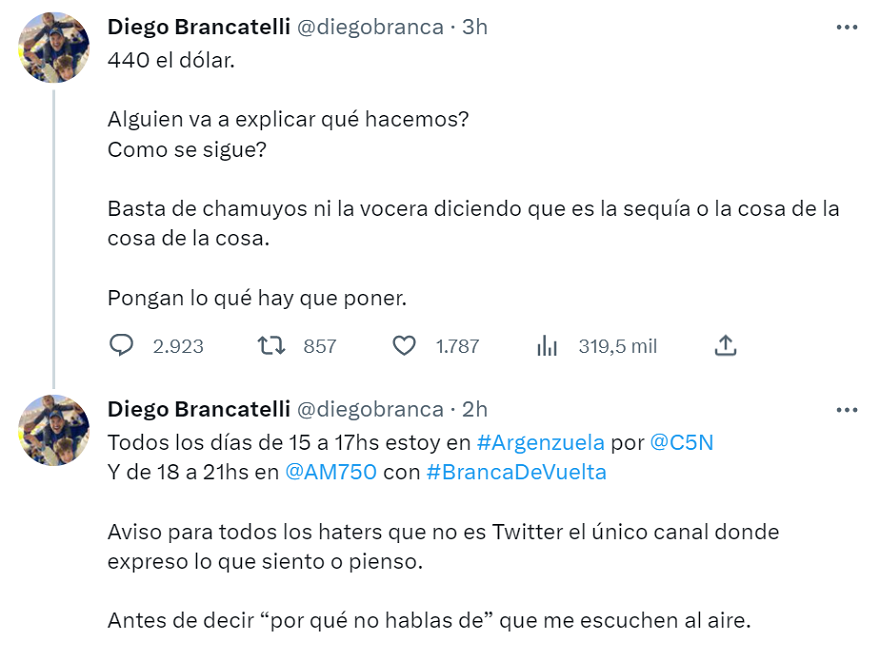Click Diego Brancatelli name on second tweet

point(198,409)
